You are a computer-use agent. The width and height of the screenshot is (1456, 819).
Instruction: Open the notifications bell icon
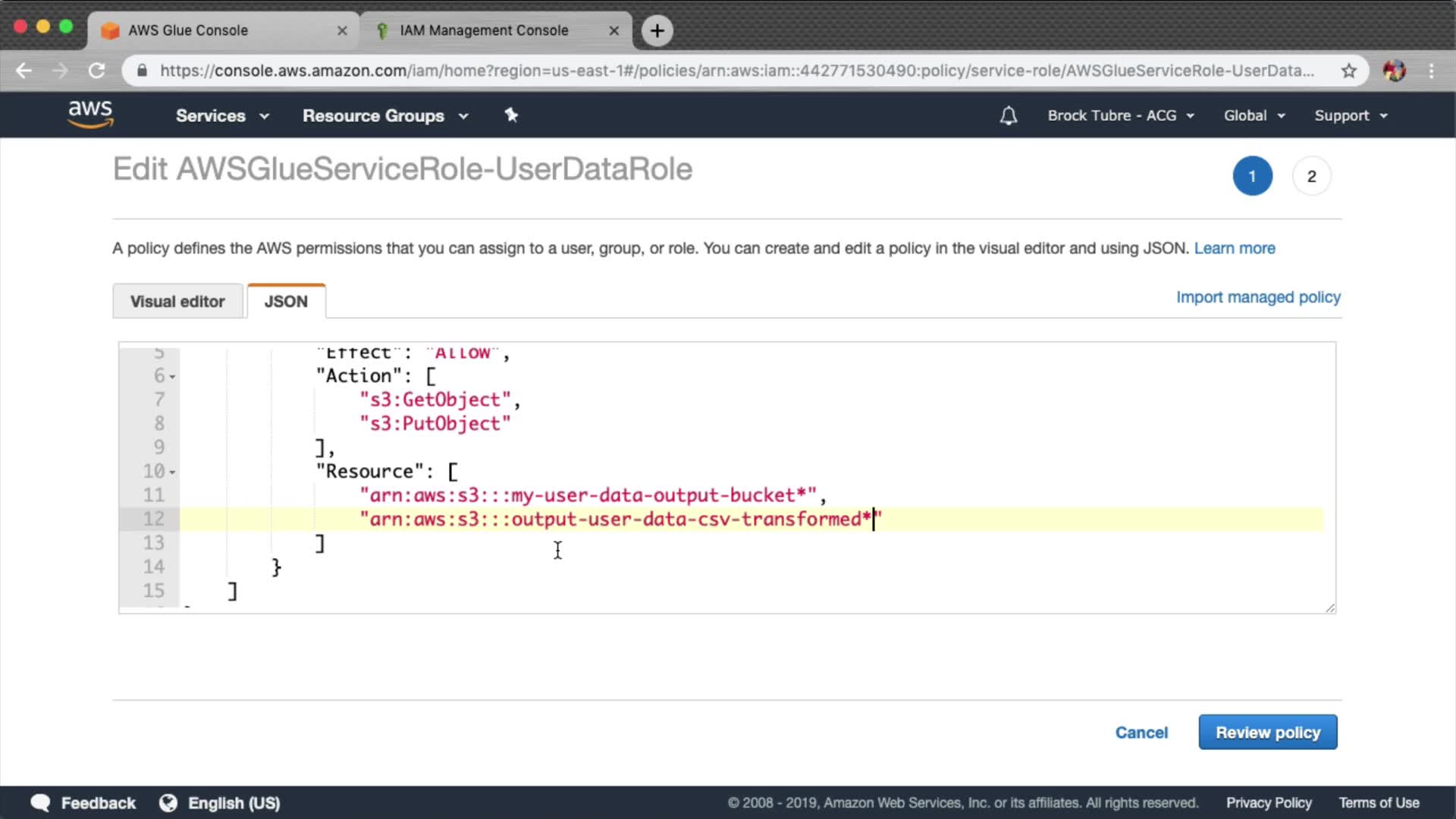click(x=1008, y=115)
